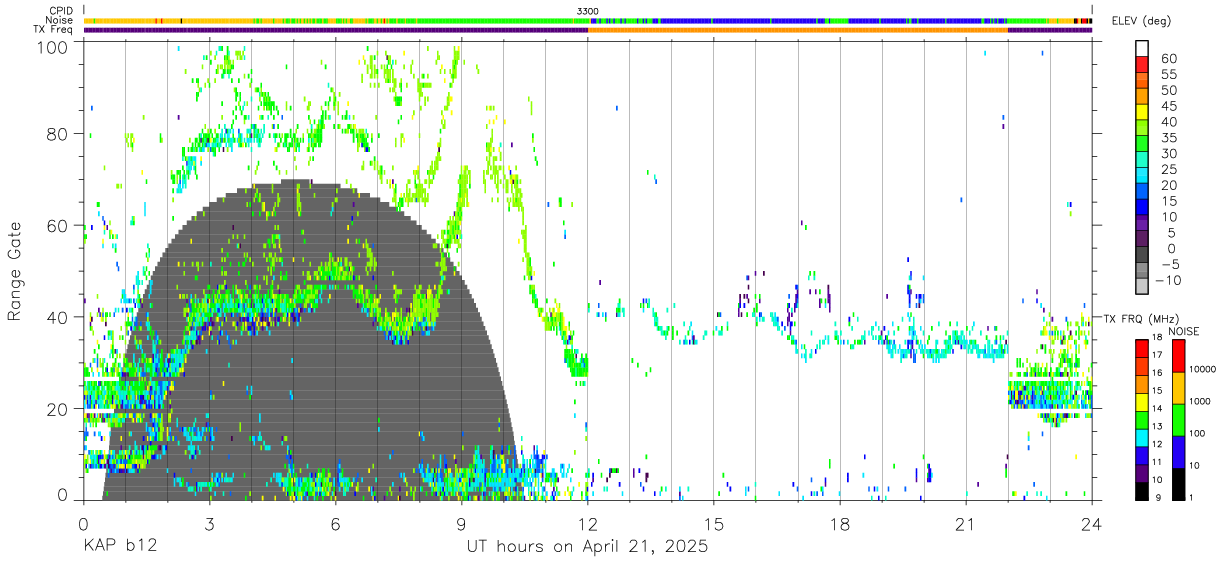Click the CPID row label
Image resolution: width=1228 pixels, height=567 pixels.
click(62, 11)
